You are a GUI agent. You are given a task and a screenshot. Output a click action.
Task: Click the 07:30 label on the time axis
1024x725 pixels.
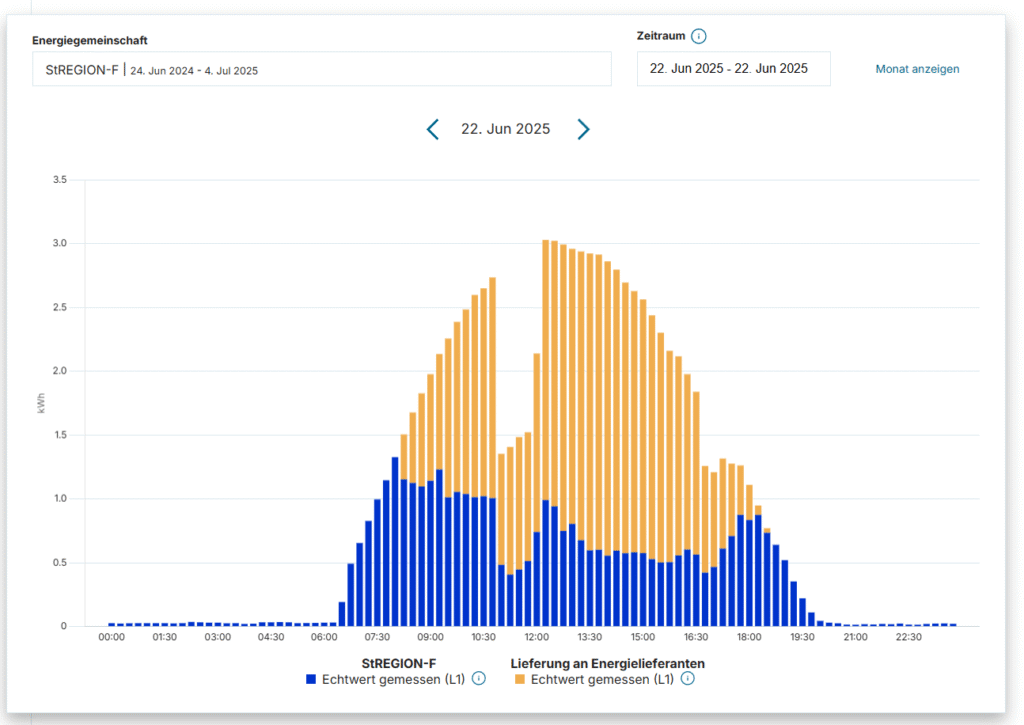click(376, 637)
